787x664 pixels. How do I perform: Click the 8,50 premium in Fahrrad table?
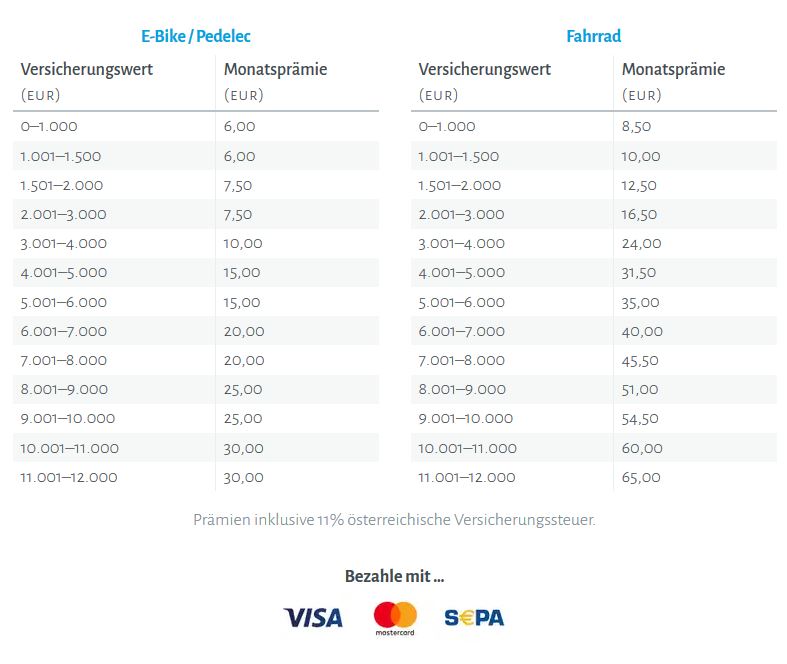coord(636,127)
